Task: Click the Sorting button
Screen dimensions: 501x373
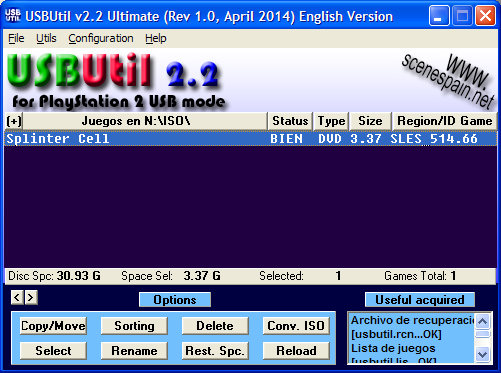Action: pos(134,326)
